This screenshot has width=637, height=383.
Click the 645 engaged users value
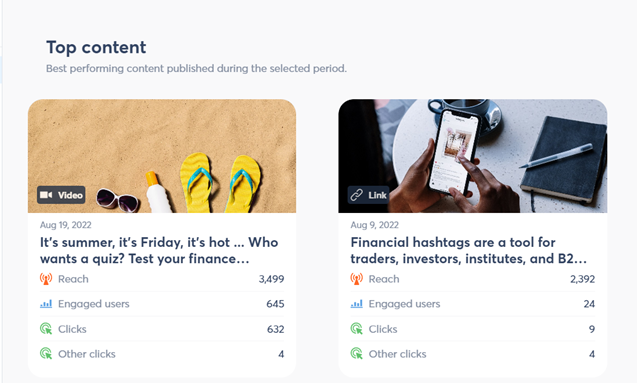(275, 304)
